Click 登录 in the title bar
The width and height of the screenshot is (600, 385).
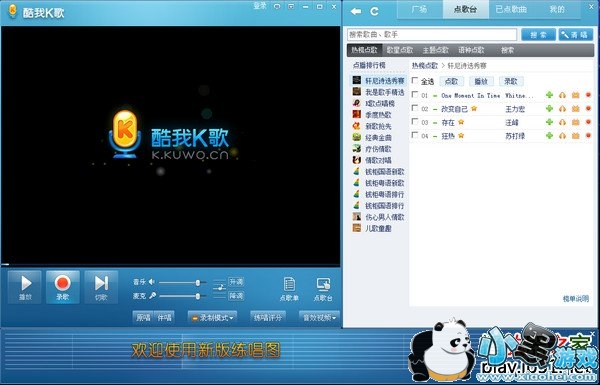(x=260, y=6)
